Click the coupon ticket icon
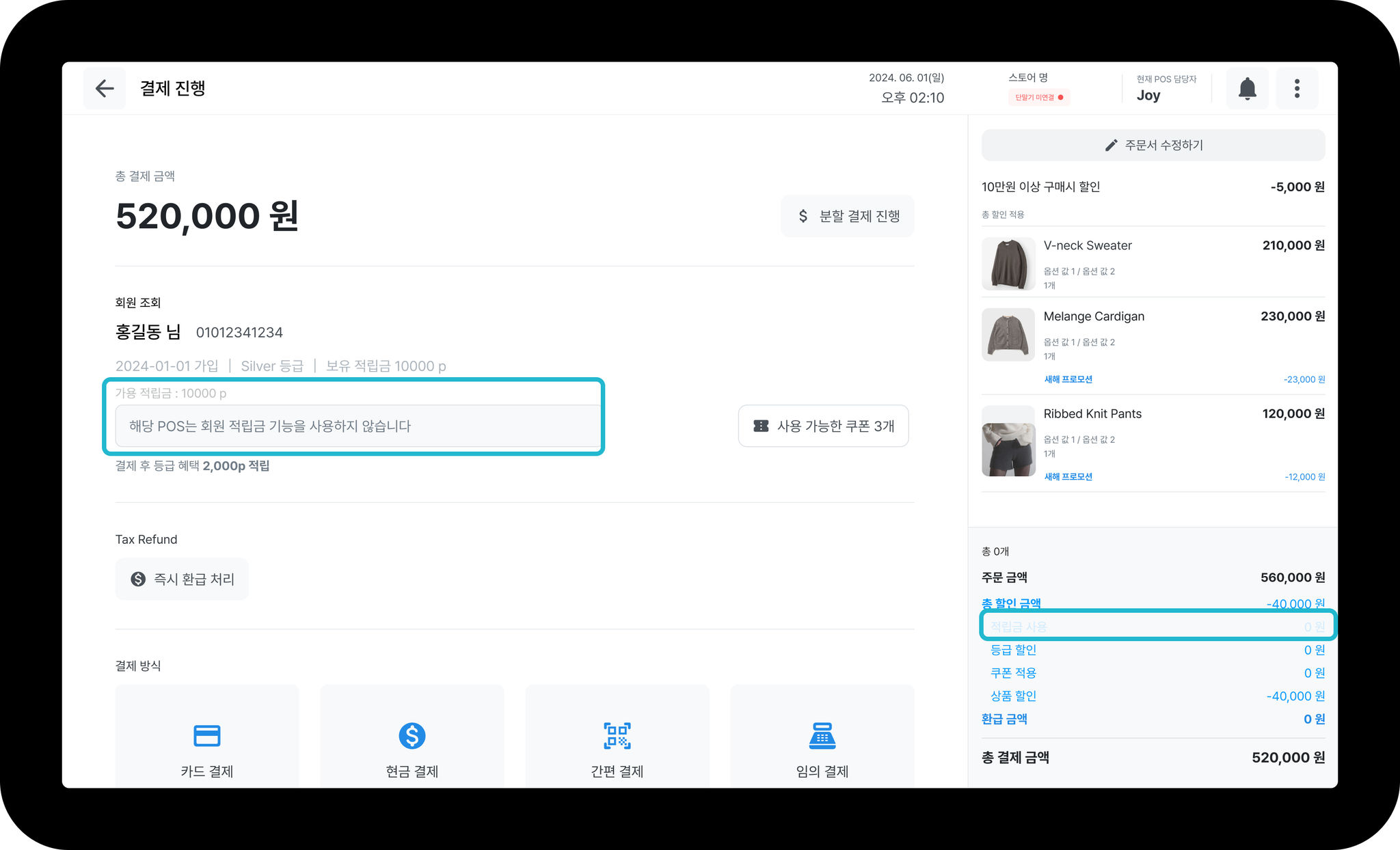The height and width of the screenshot is (850, 1400). pos(761,426)
